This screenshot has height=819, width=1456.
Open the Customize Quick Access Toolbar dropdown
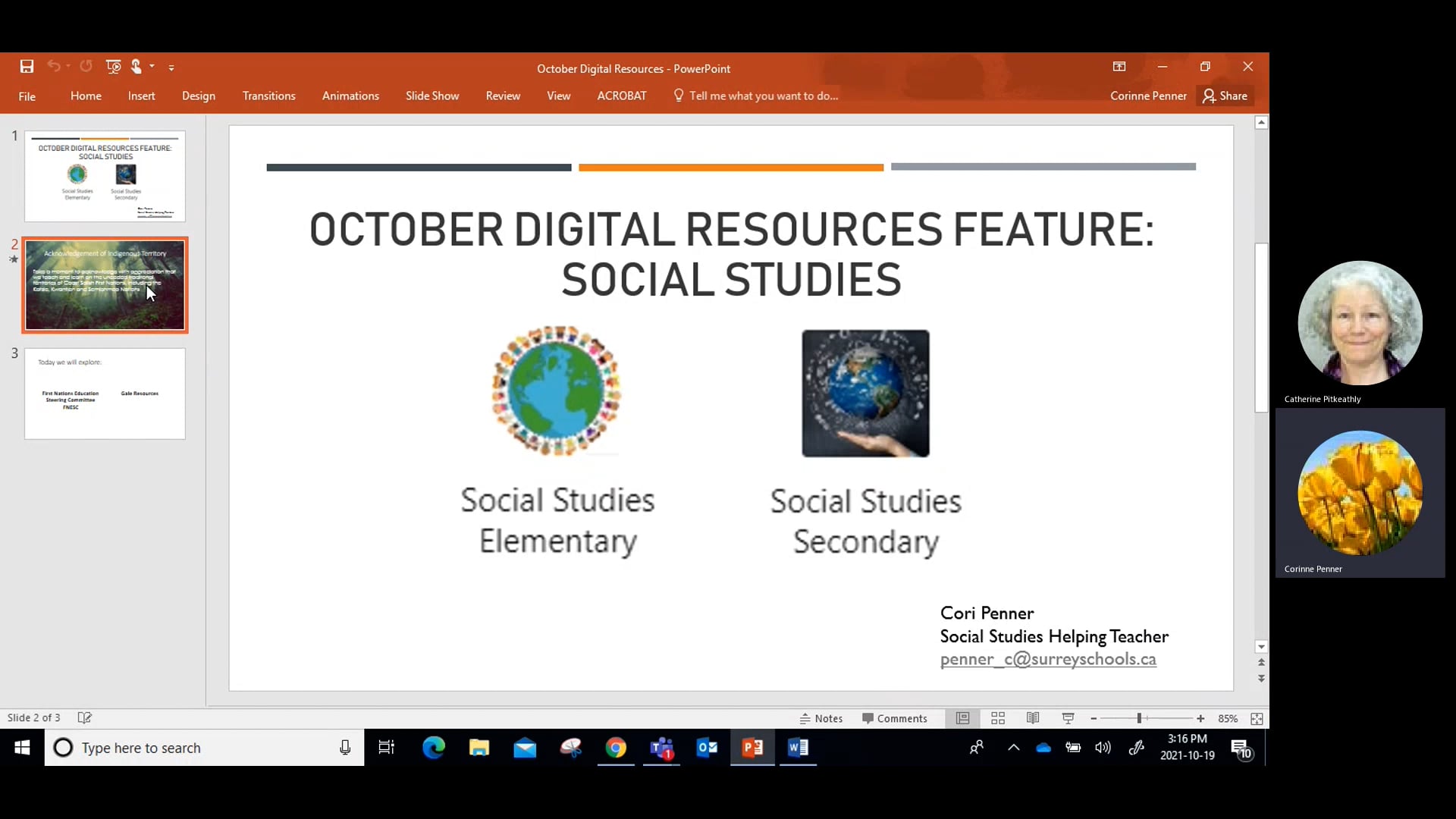coord(172,67)
